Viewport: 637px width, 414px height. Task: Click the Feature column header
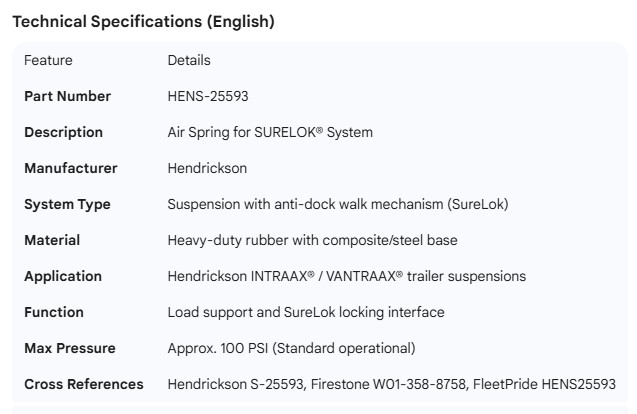(x=48, y=60)
